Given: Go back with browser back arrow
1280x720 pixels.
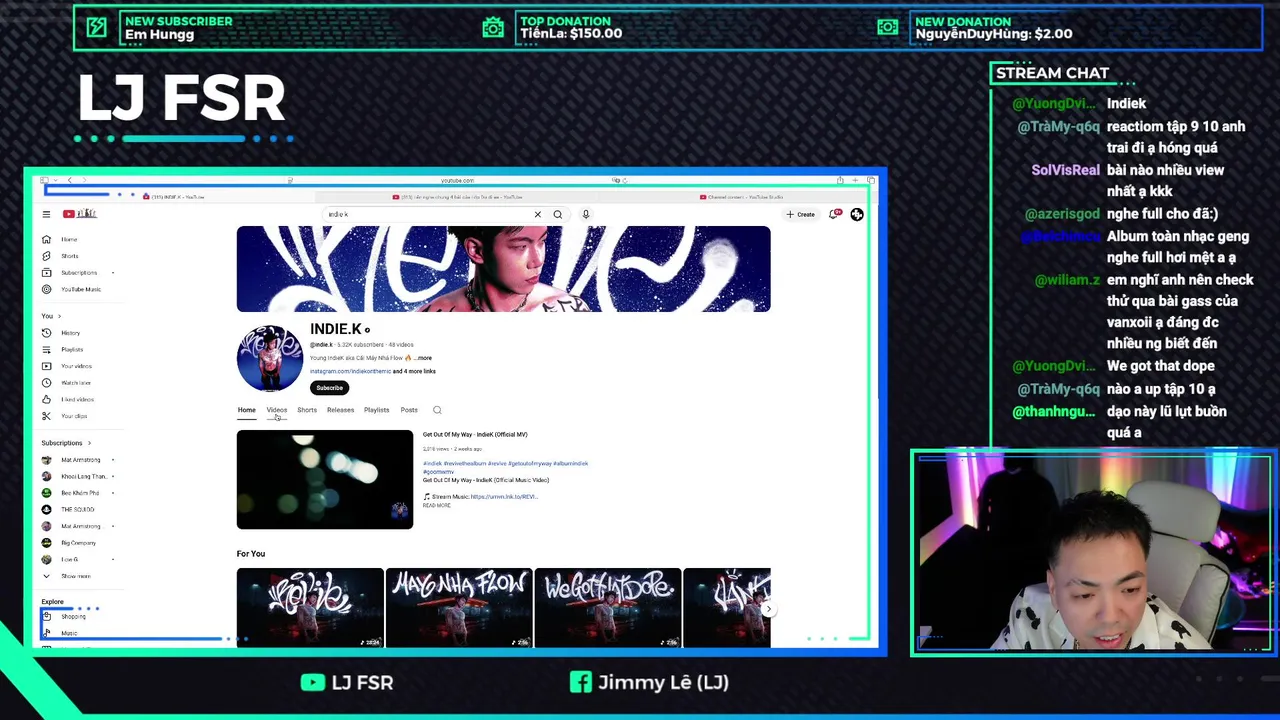Looking at the screenshot, I should tap(69, 180).
